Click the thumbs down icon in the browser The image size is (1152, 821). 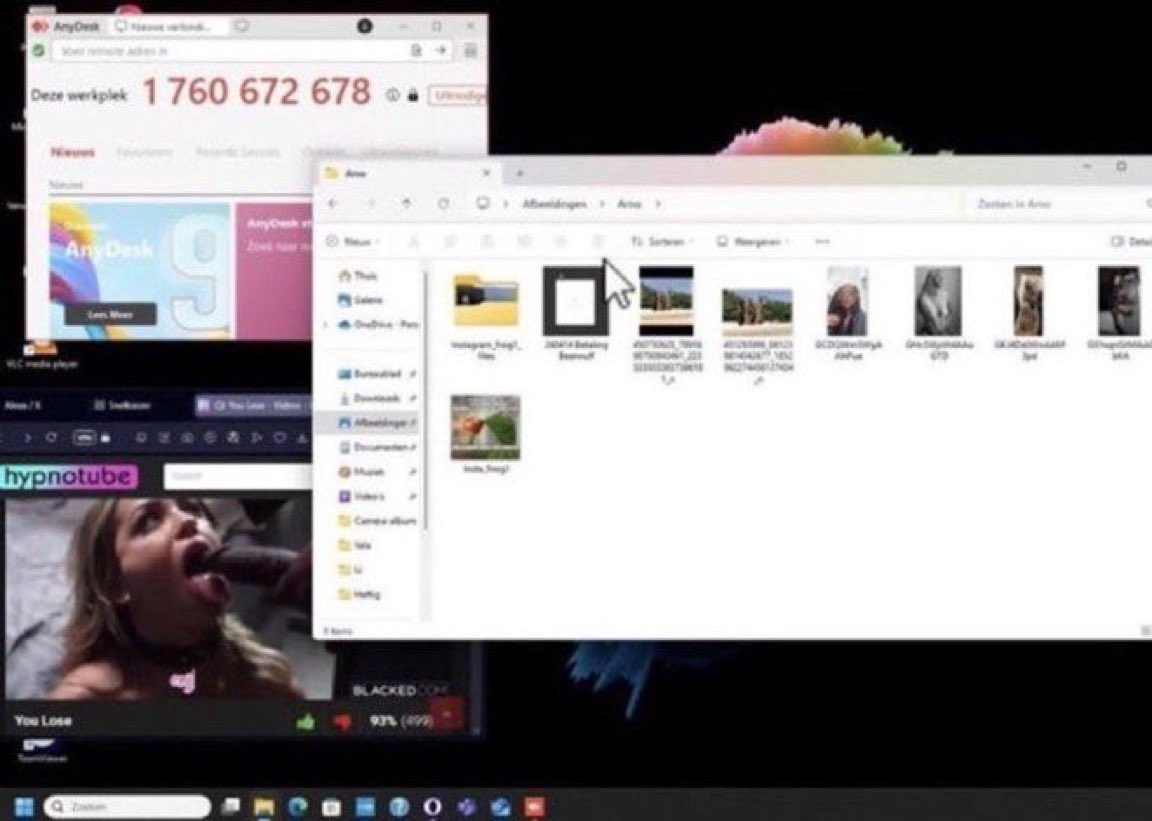click(x=342, y=722)
